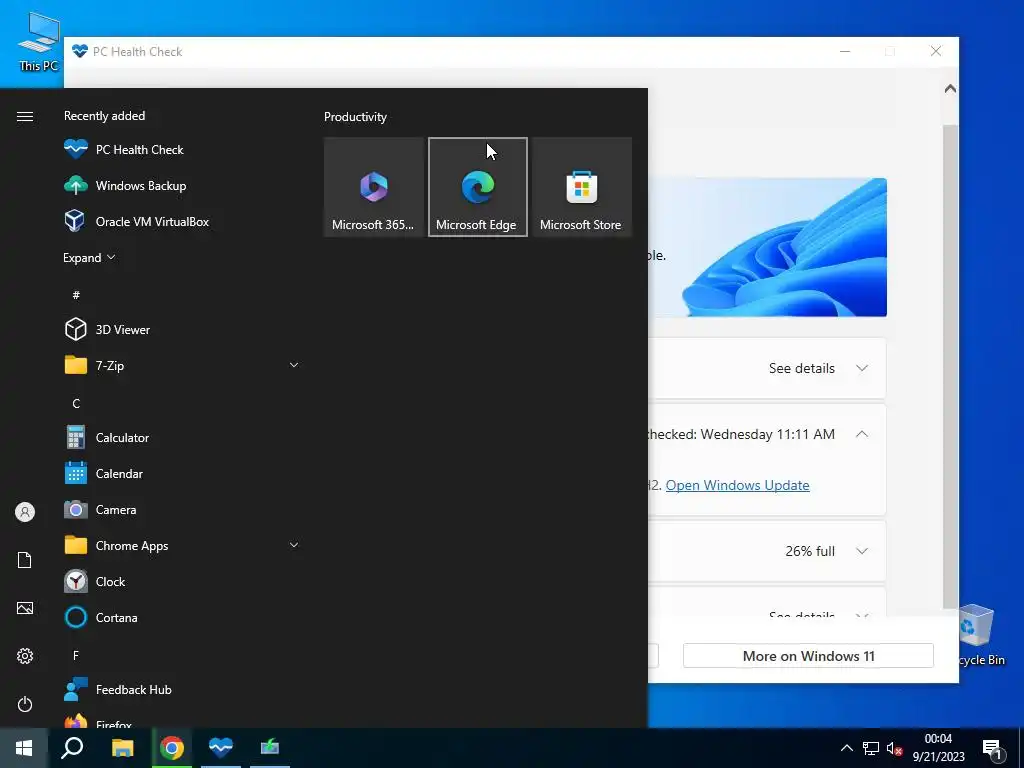Click the user account icon in Start
1024x768 pixels.
point(25,512)
